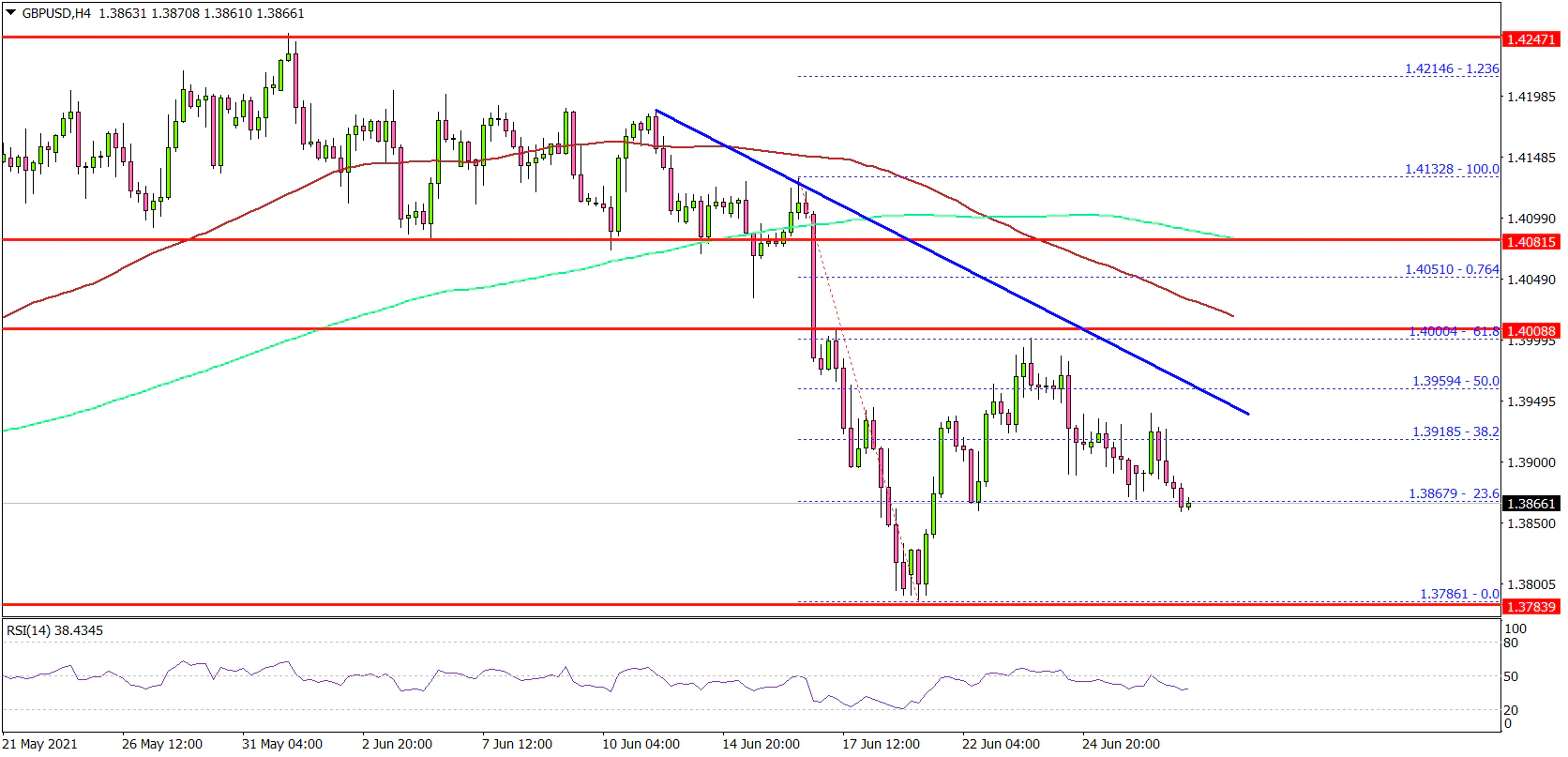The width and height of the screenshot is (1568, 757).
Task: Select the 1.42146 - 1.236 Fibonacci label
Action: coord(1451,68)
